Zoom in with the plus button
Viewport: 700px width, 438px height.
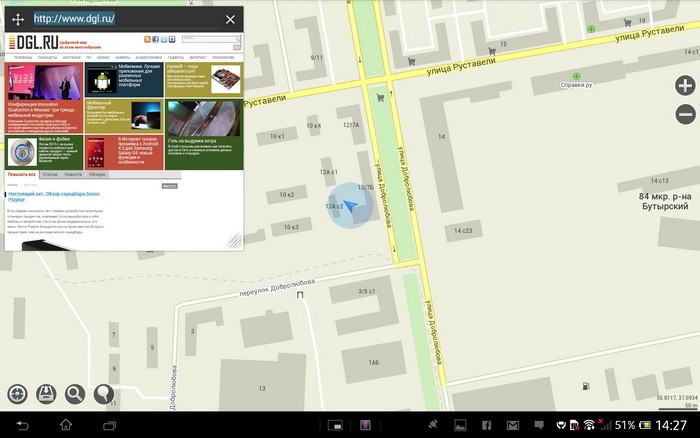point(685,86)
